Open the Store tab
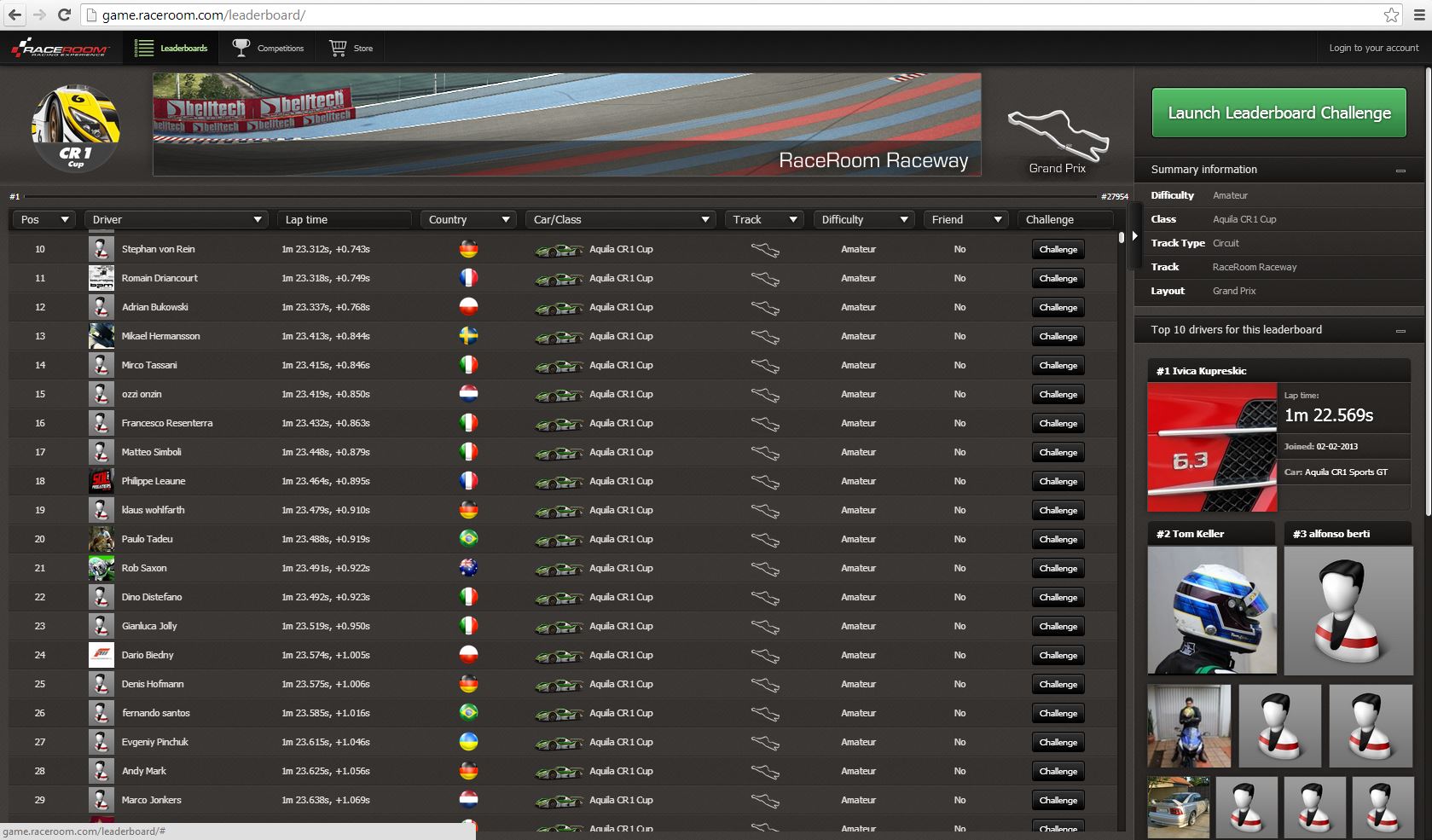The height and width of the screenshot is (840, 1432). pos(351,49)
